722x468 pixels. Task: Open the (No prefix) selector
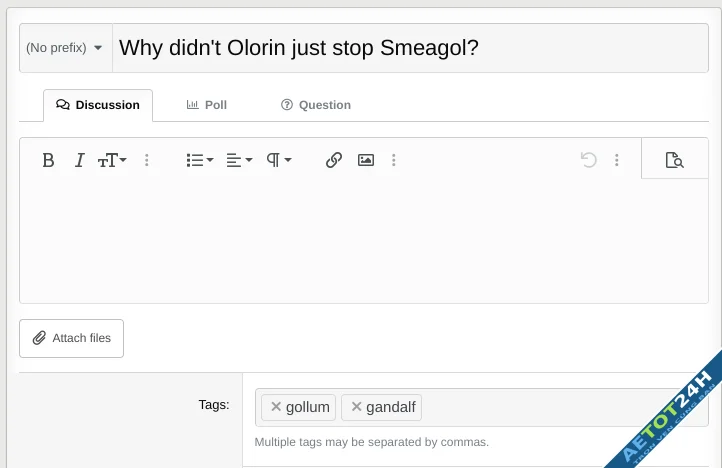click(65, 48)
